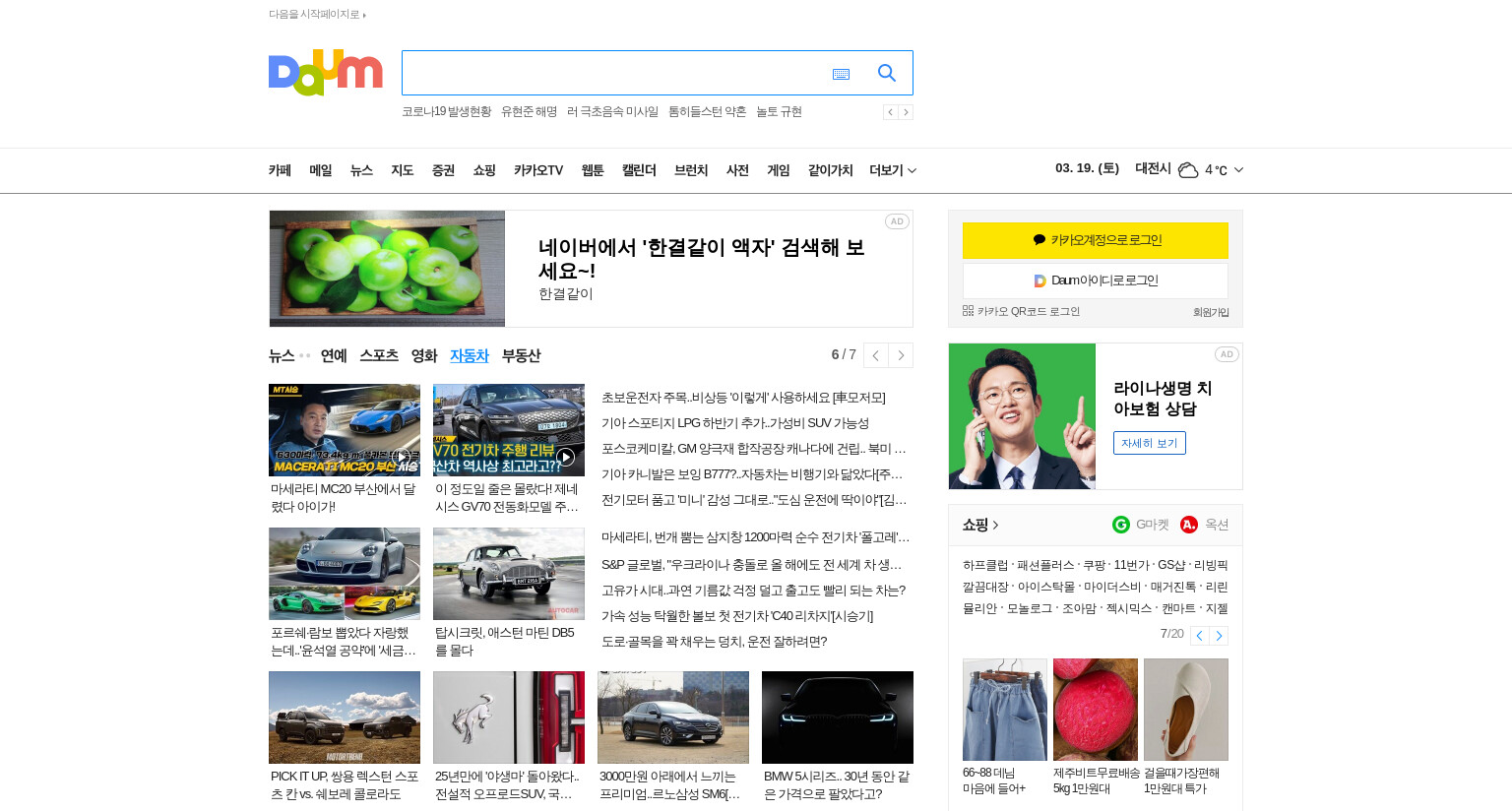Open the 쇼핑 section header arrow
The width and height of the screenshot is (1512, 811).
[996, 525]
